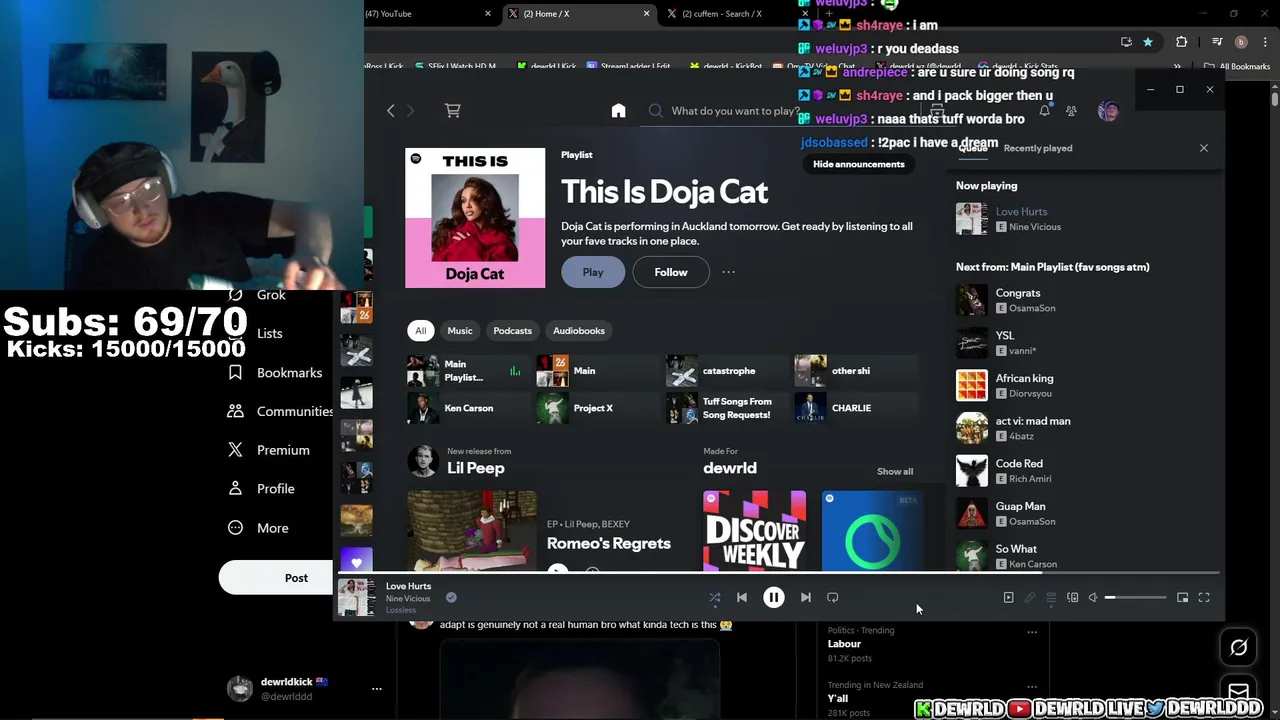
Task: Open the Romeo's Regrets EP title
Action: click(608, 543)
